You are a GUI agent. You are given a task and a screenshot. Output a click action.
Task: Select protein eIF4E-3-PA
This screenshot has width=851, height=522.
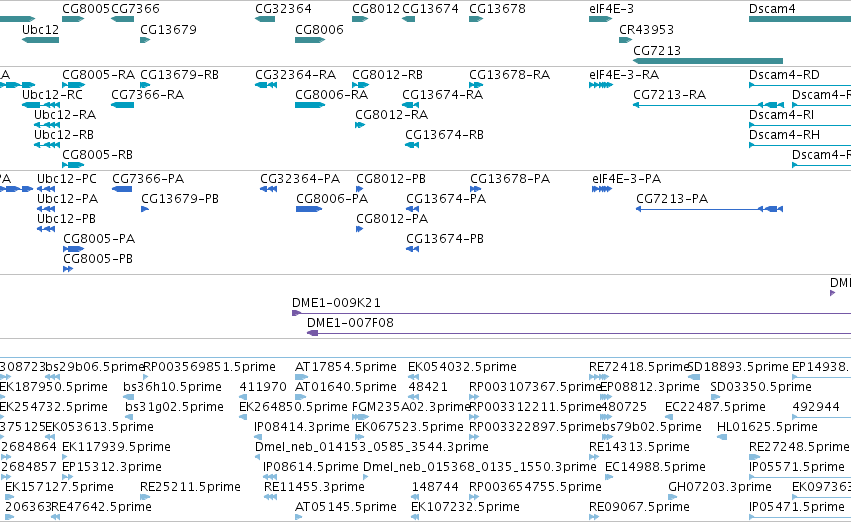click(x=602, y=189)
